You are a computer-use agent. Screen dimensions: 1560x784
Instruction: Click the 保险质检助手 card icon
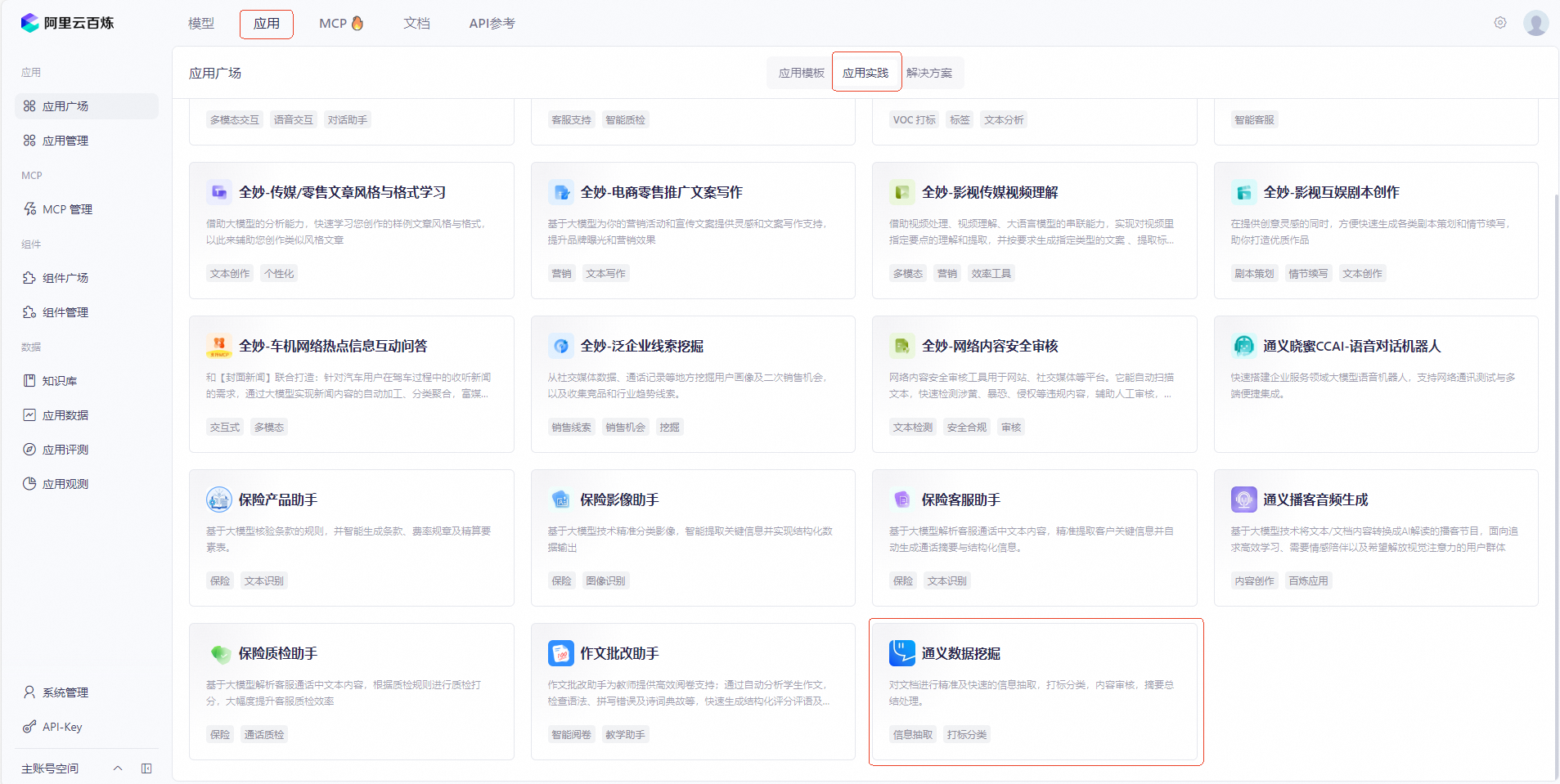219,653
